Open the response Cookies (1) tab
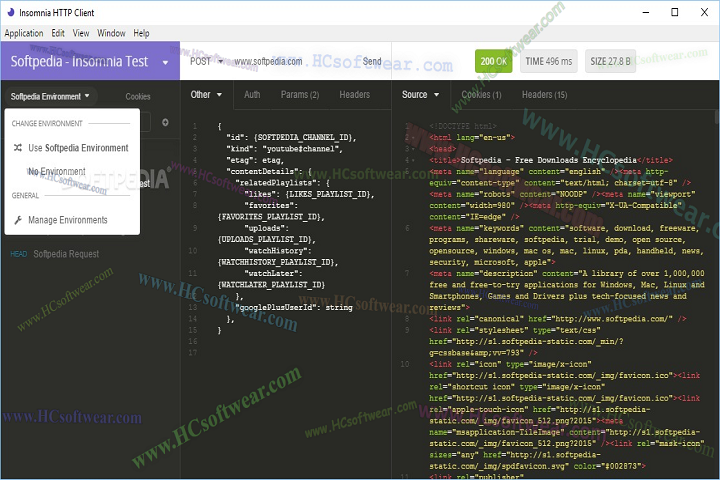Screen dimensions: 720x480 483,95
